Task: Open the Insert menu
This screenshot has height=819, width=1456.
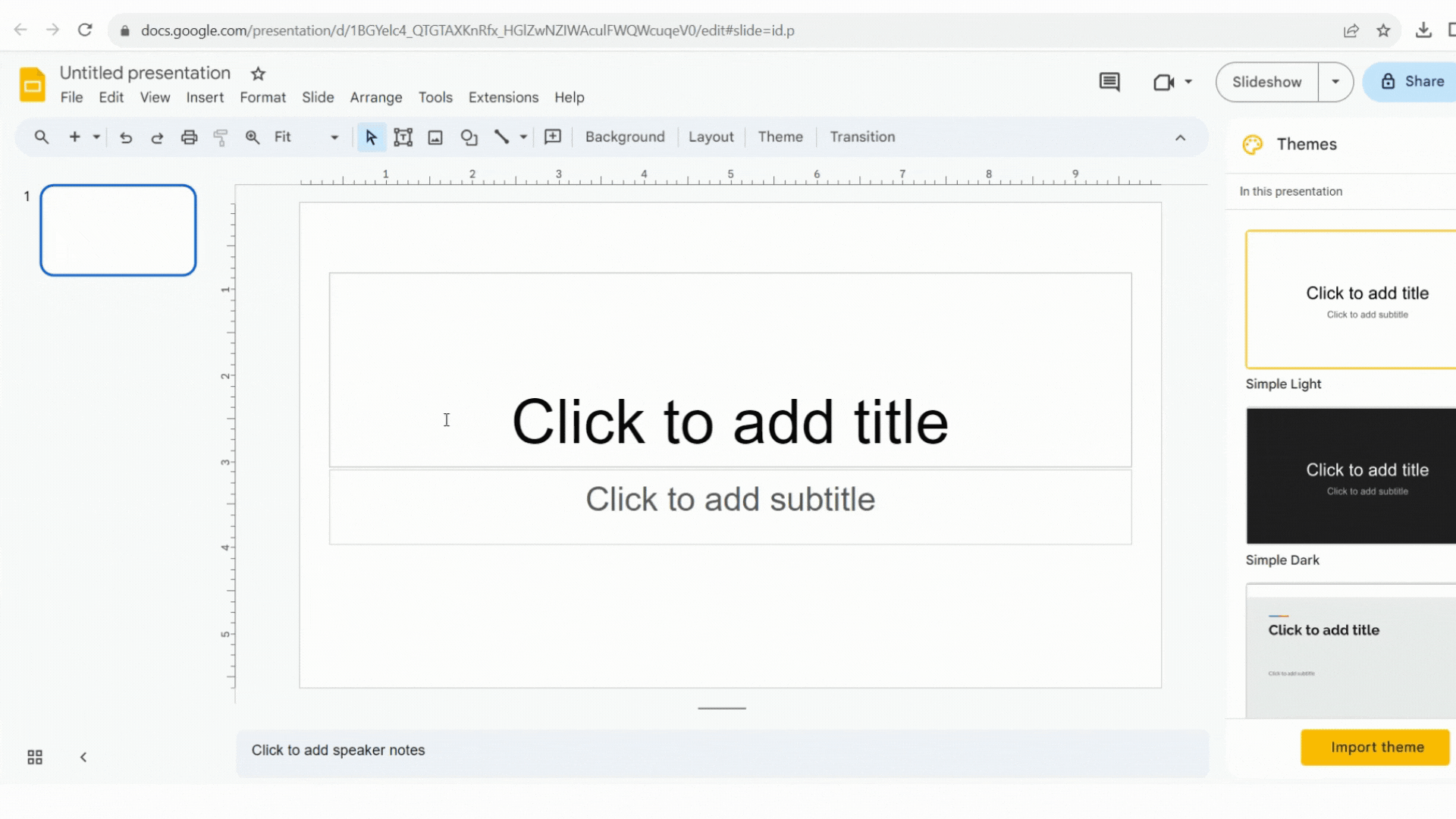Action: (x=205, y=97)
